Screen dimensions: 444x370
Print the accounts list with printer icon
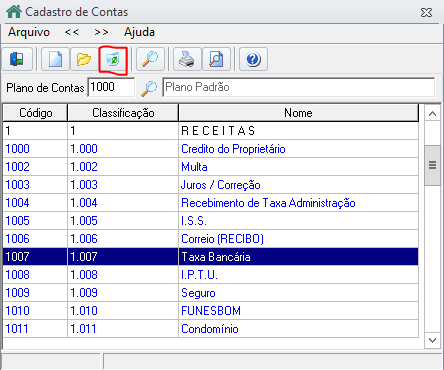(187, 59)
